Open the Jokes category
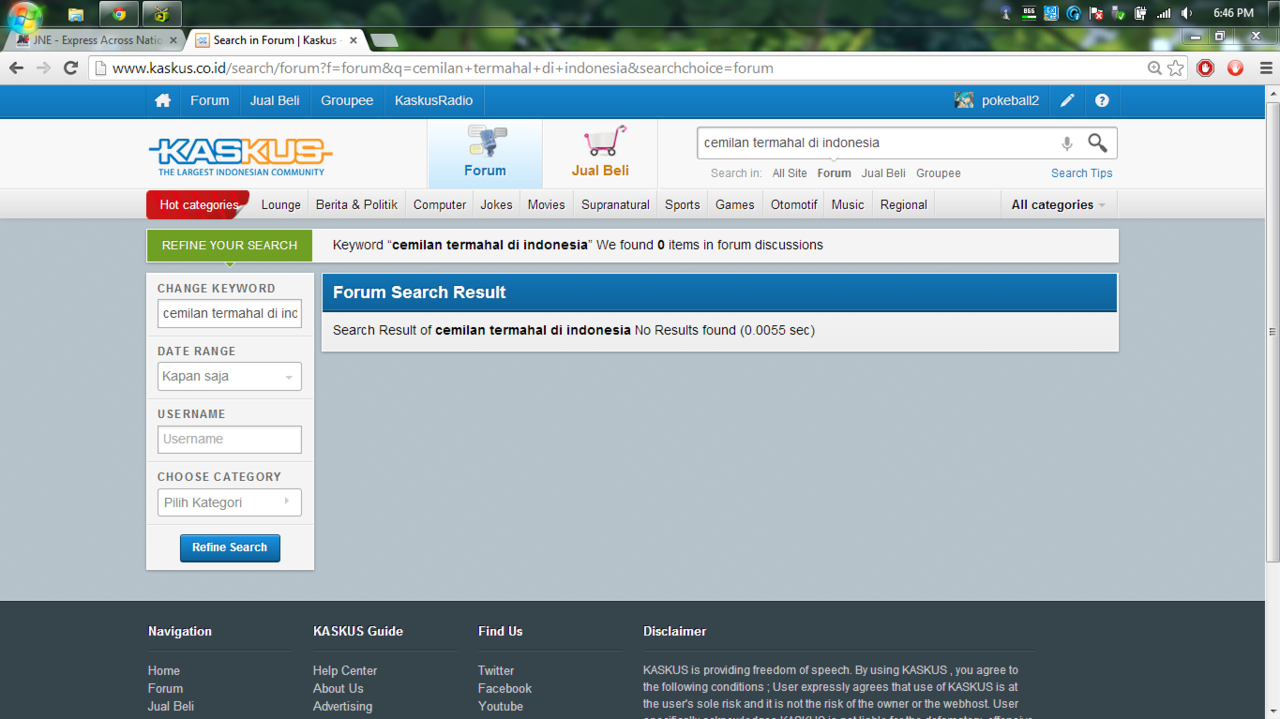The height and width of the screenshot is (719, 1280). pyautogui.click(x=496, y=205)
